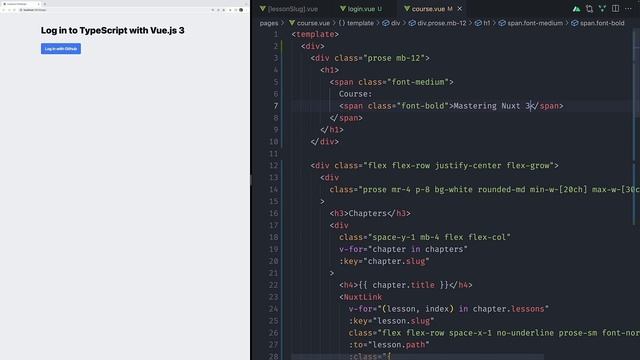Click the source control graph icon in the editor toolbar

[602, 9]
